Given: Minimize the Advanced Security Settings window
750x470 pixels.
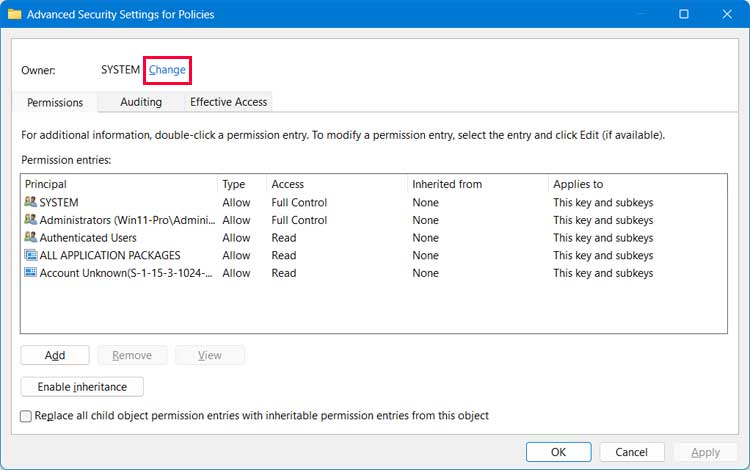Looking at the screenshot, I should pos(638,15).
